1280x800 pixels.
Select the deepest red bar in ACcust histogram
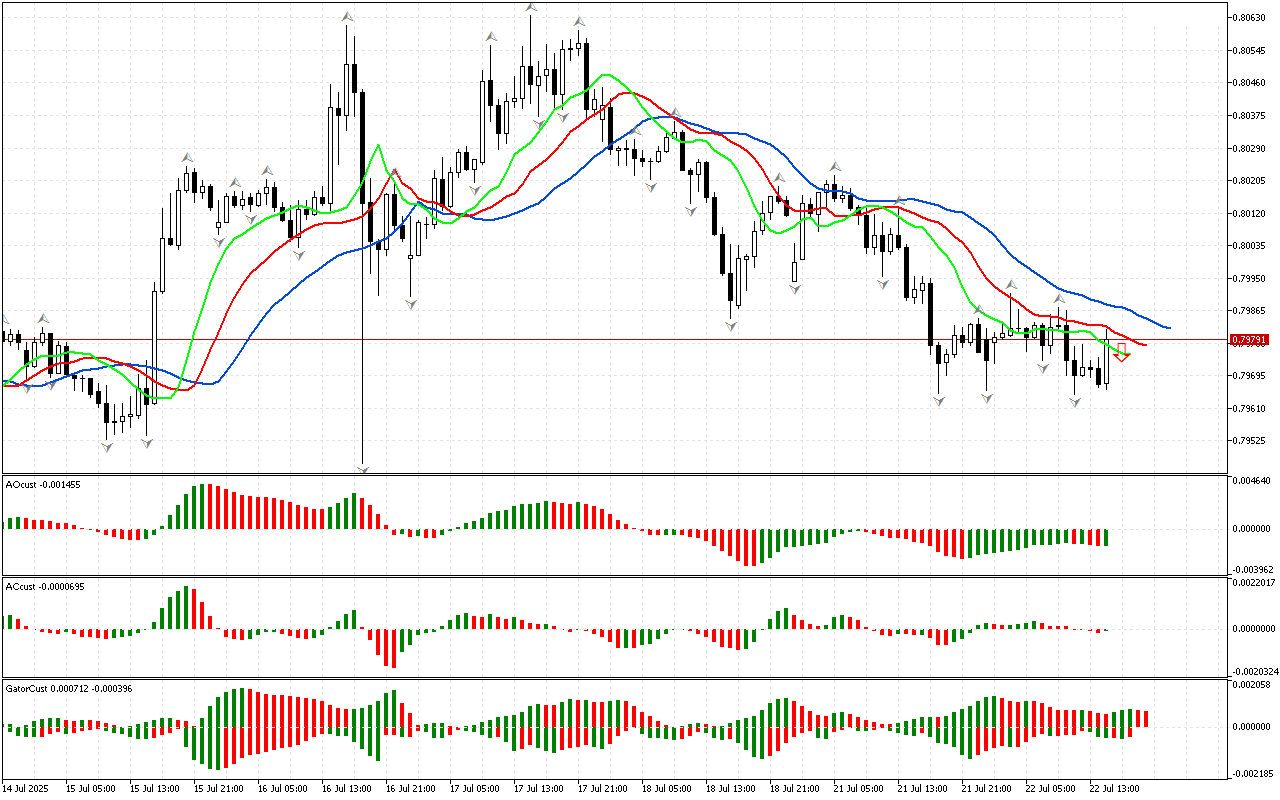[394, 648]
